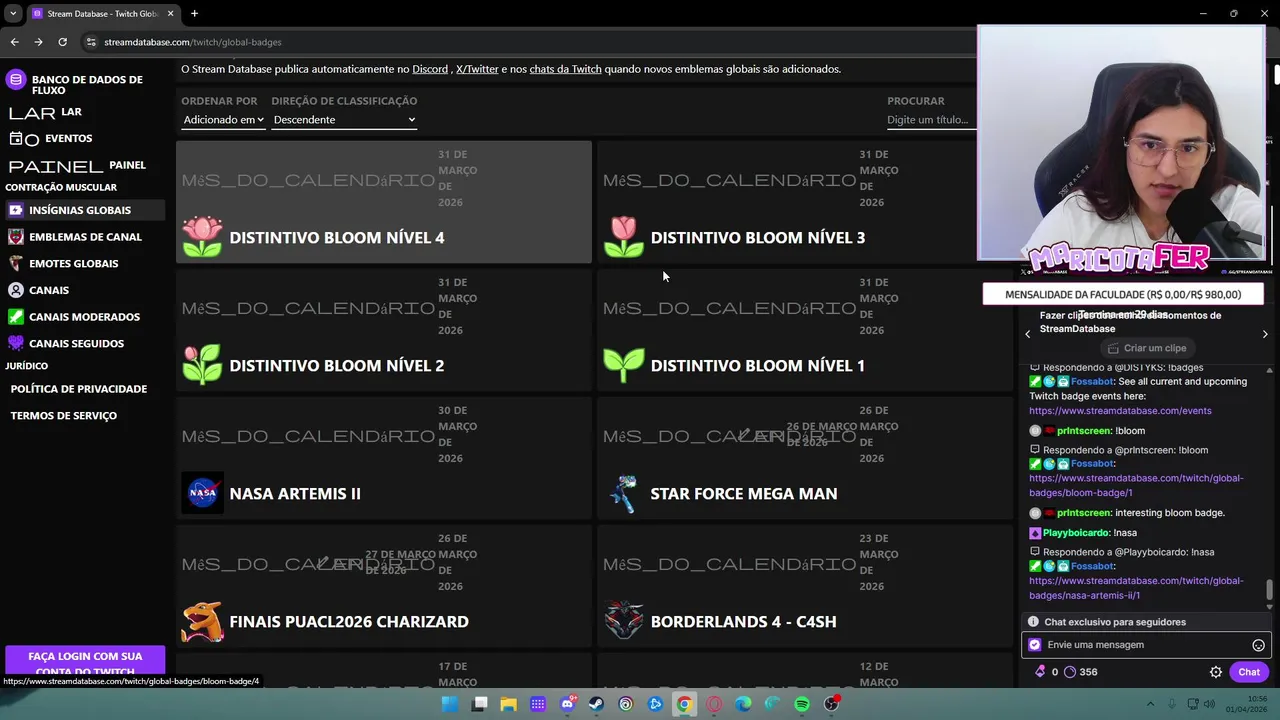Click the Canais person icon
Viewport: 1280px width, 720px height.
tap(16, 290)
